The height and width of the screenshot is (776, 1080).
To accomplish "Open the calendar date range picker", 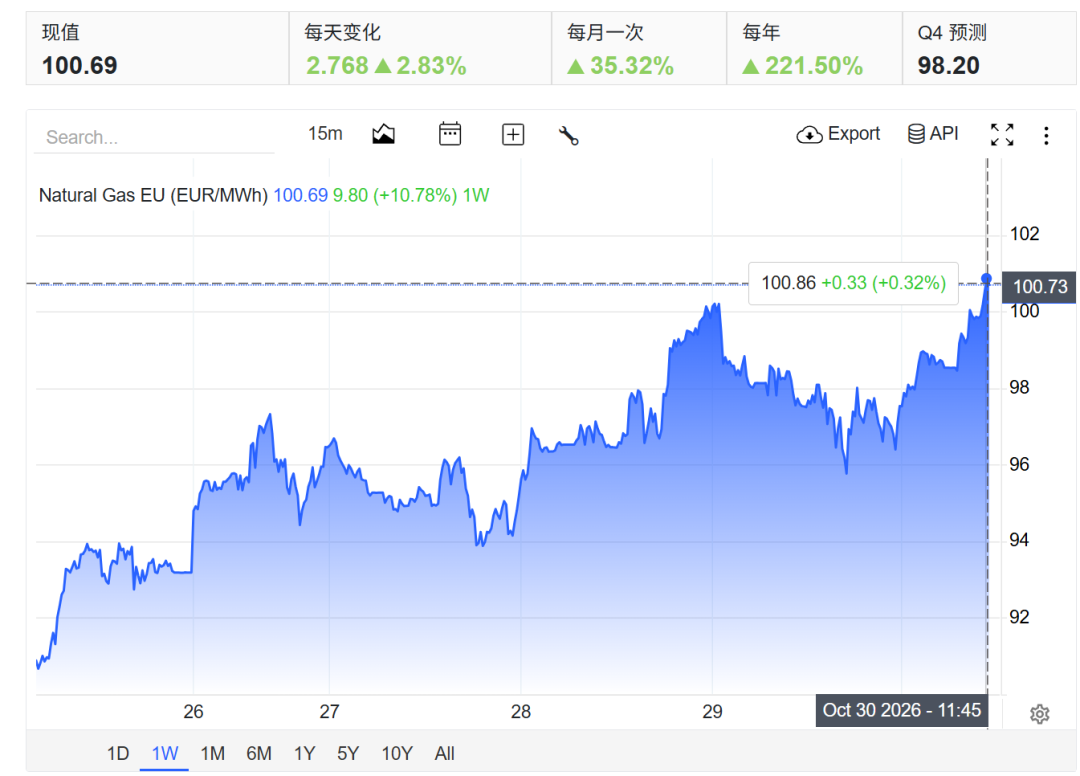I will (450, 134).
